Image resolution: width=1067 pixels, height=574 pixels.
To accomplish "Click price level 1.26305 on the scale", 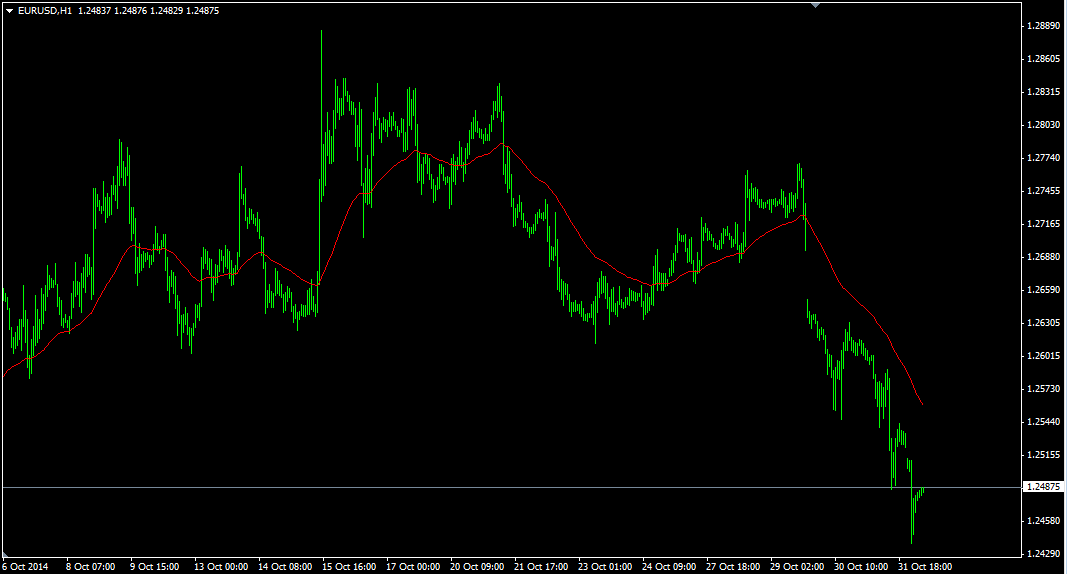I will (x=1043, y=323).
